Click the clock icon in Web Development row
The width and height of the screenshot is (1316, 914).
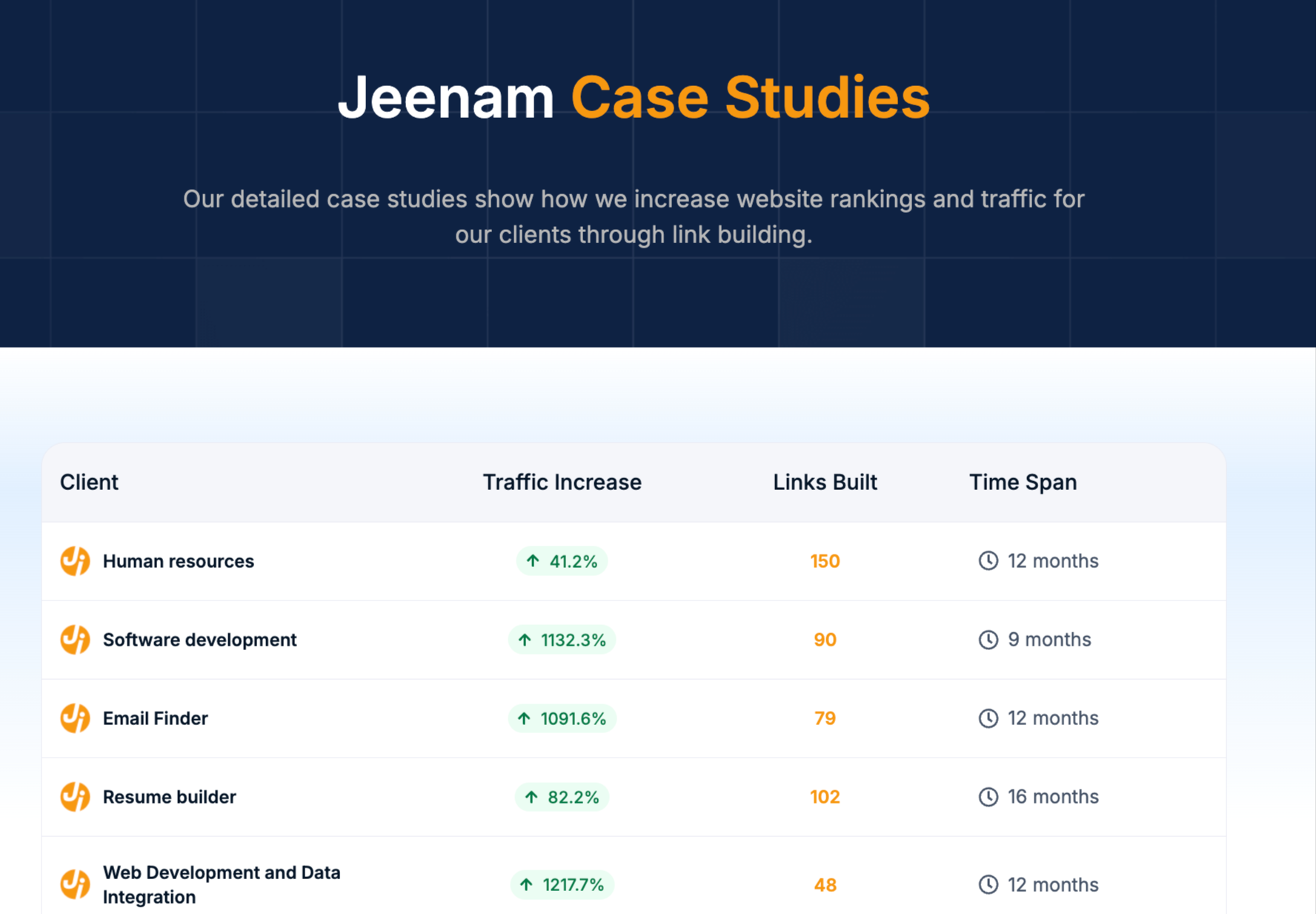pos(988,884)
